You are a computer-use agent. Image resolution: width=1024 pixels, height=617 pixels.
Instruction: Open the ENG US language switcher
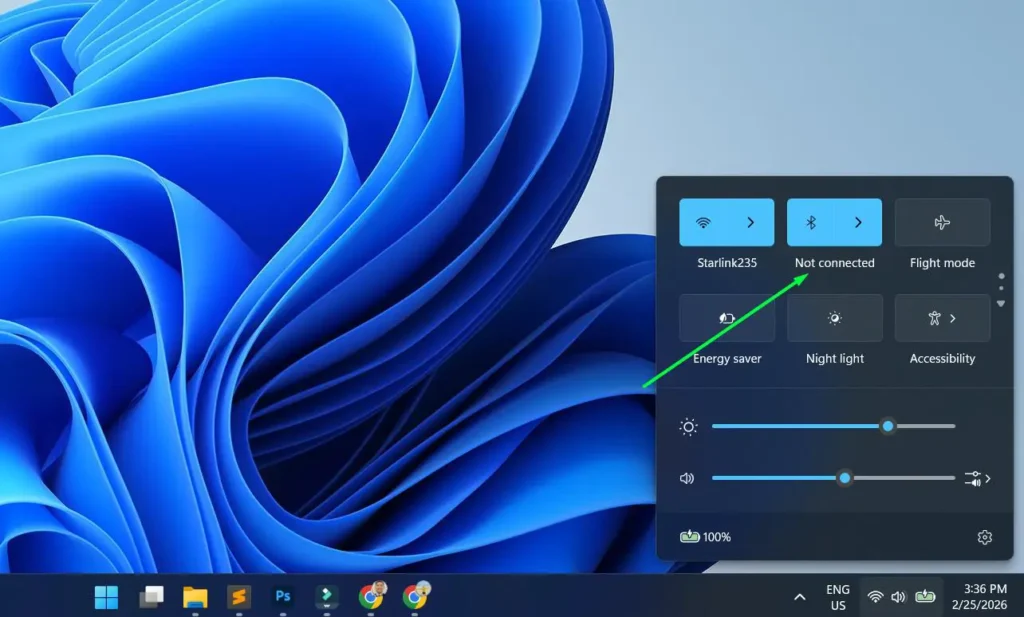tap(837, 596)
